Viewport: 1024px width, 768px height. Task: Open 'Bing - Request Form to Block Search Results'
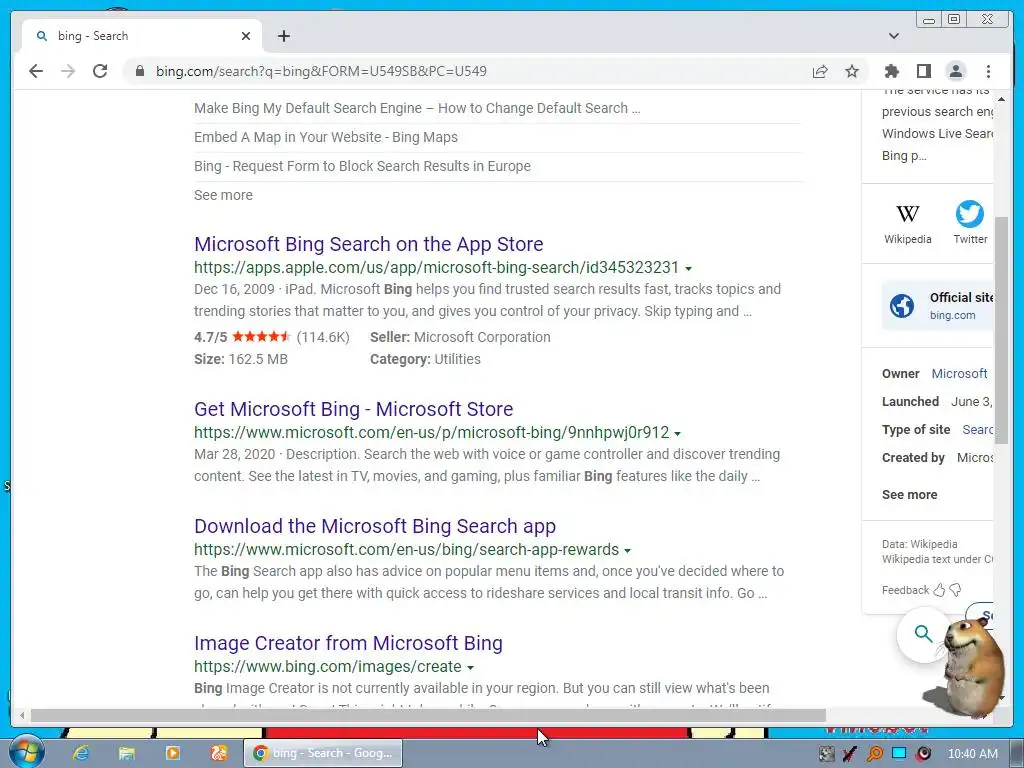[x=362, y=166]
